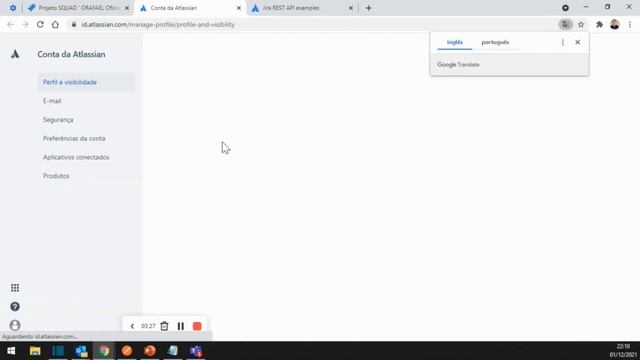Open File Explorer from the taskbar
640x360 pixels.
(x=35, y=351)
